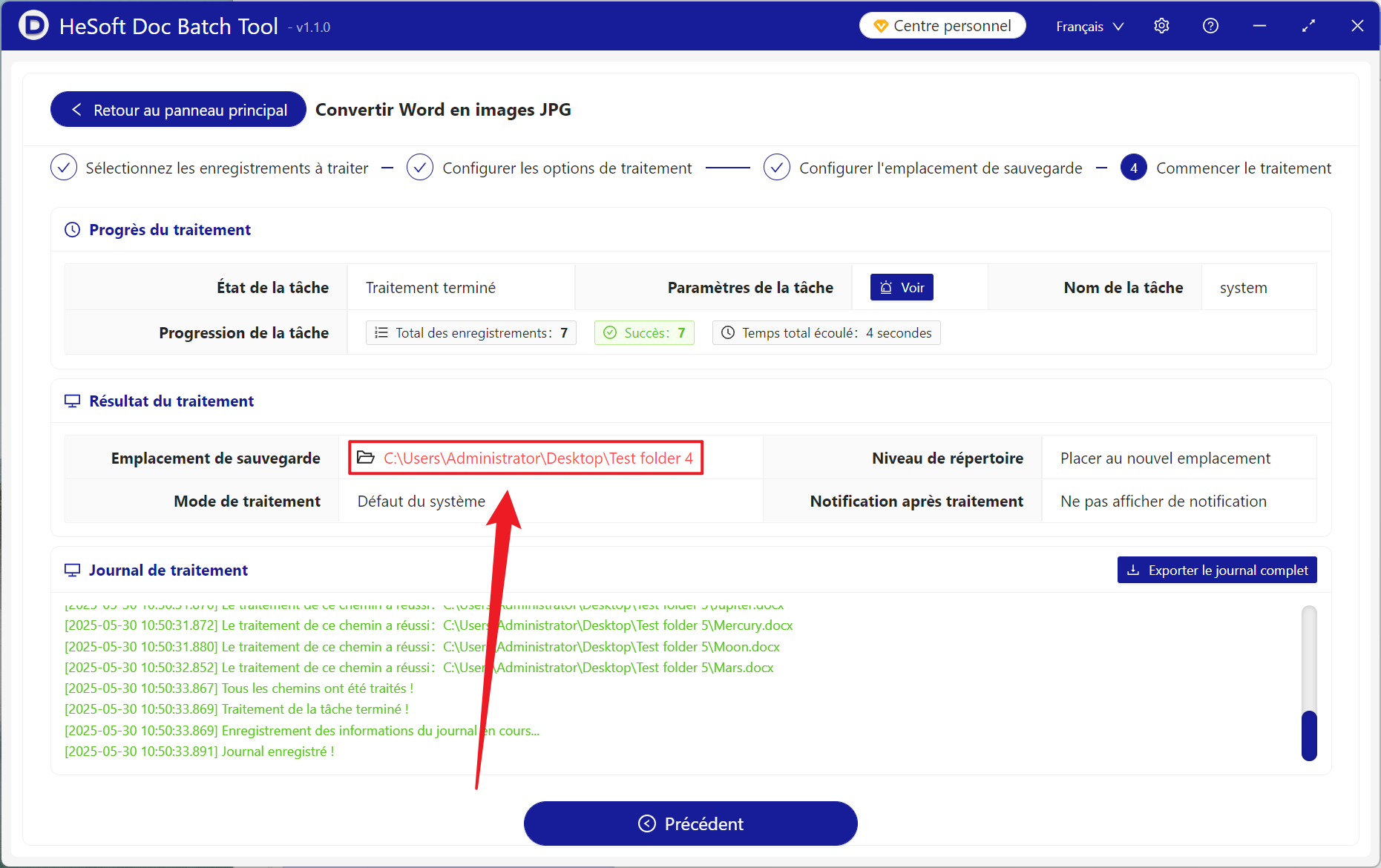Click the Résultat du traitement heading

pos(171,401)
